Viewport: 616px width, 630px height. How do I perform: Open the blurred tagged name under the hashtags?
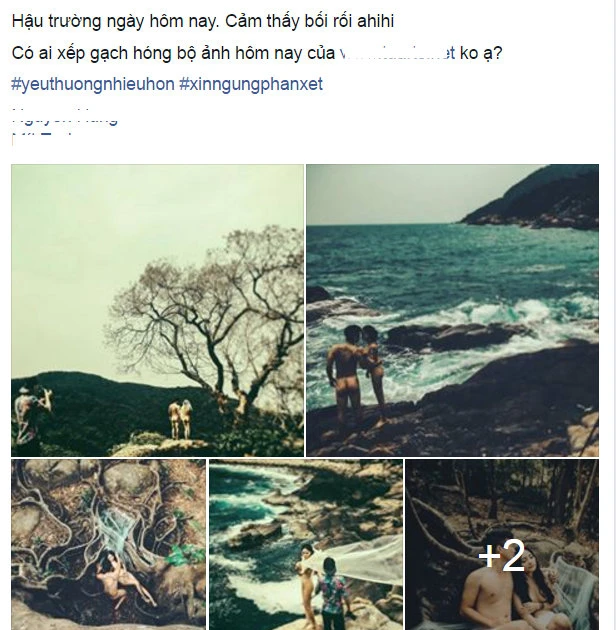[x=64, y=119]
